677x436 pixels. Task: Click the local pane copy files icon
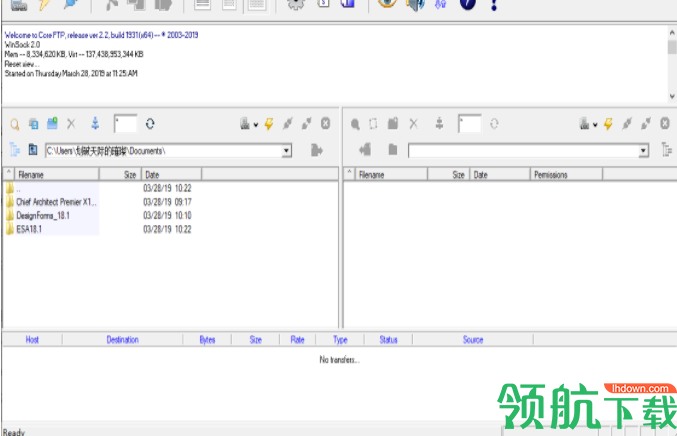point(33,124)
